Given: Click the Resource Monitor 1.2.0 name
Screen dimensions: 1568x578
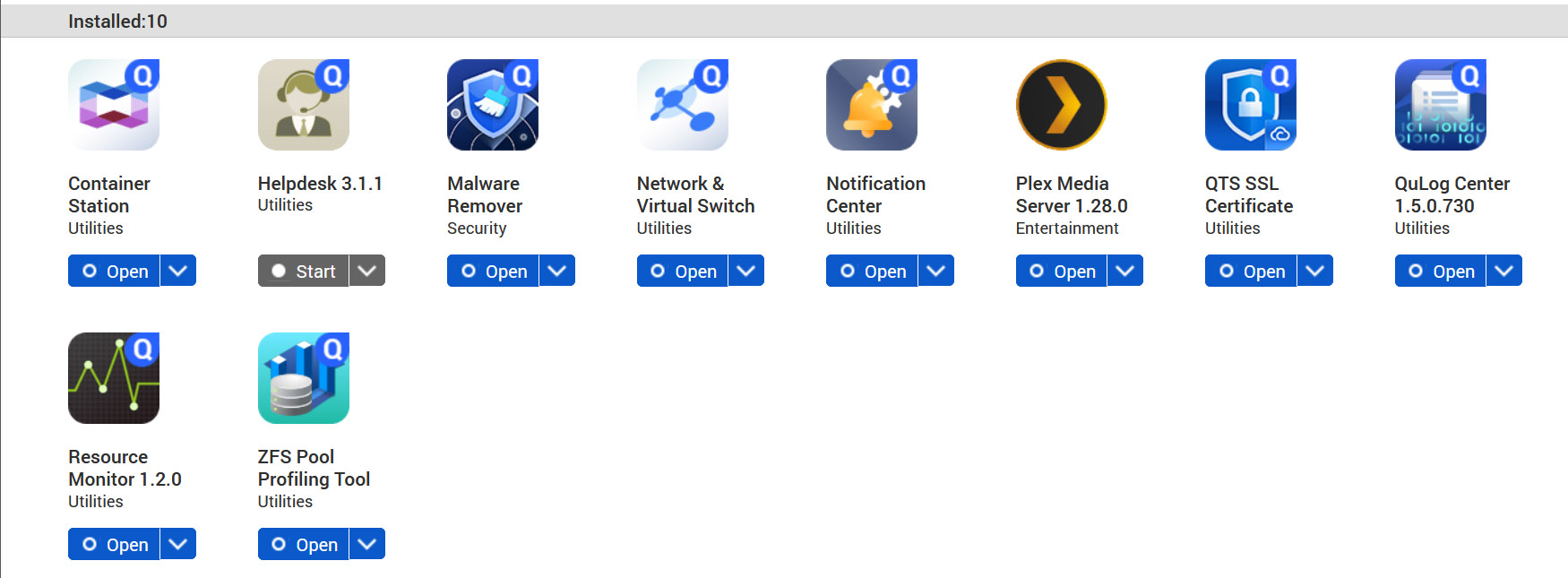Looking at the screenshot, I should click(125, 468).
